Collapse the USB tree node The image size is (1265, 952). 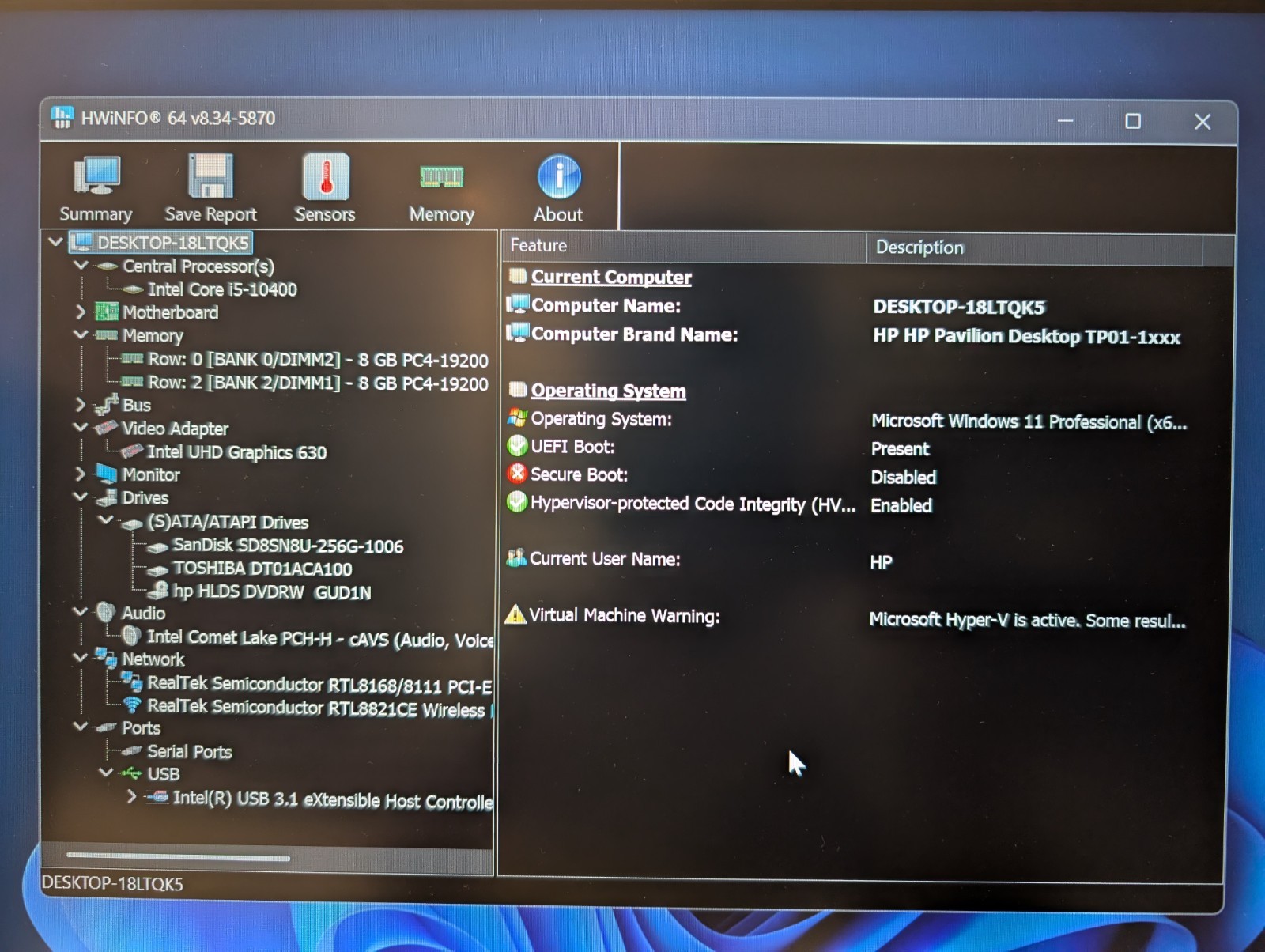[106, 773]
